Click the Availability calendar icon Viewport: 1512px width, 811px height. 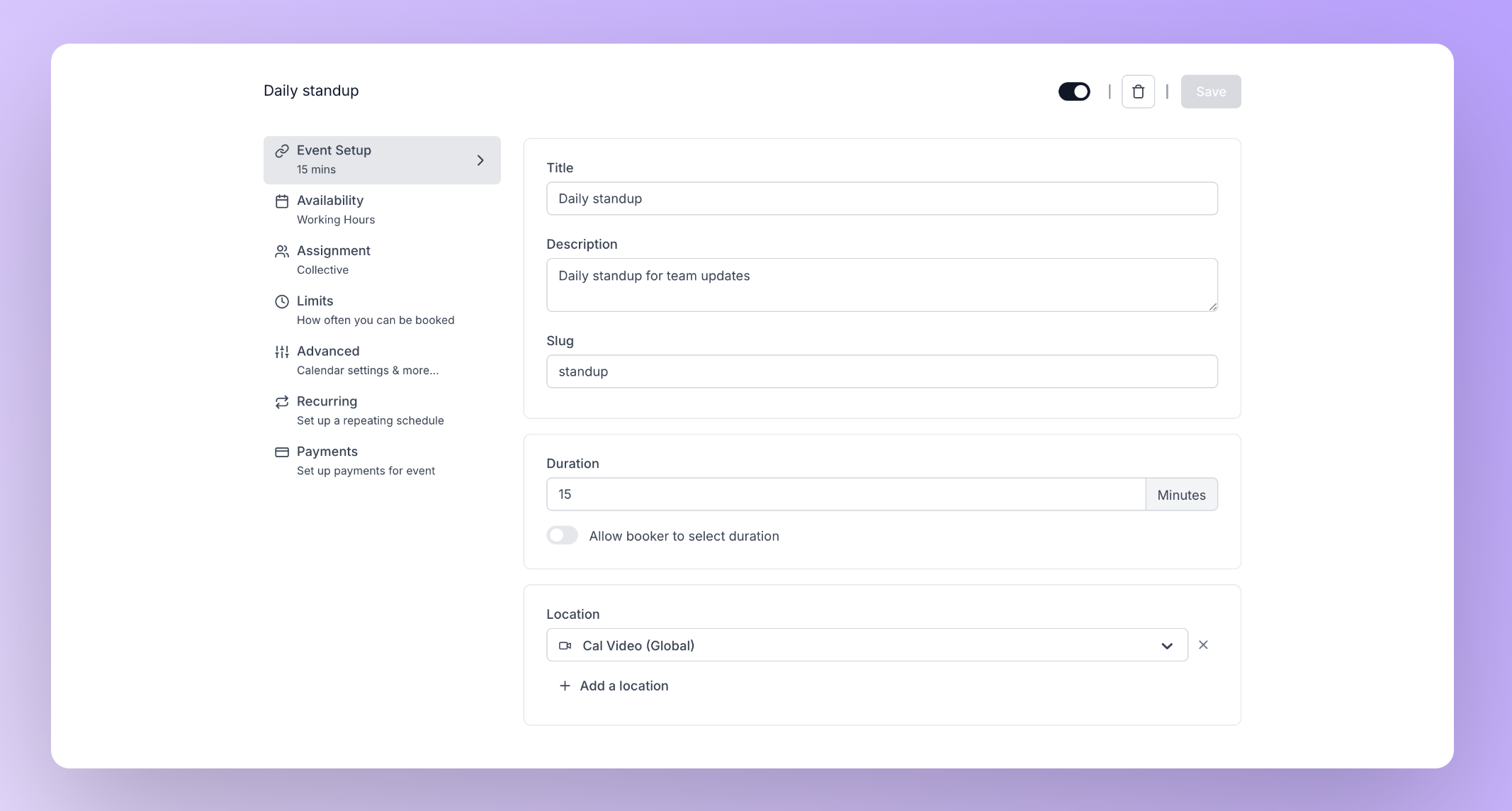coord(282,201)
